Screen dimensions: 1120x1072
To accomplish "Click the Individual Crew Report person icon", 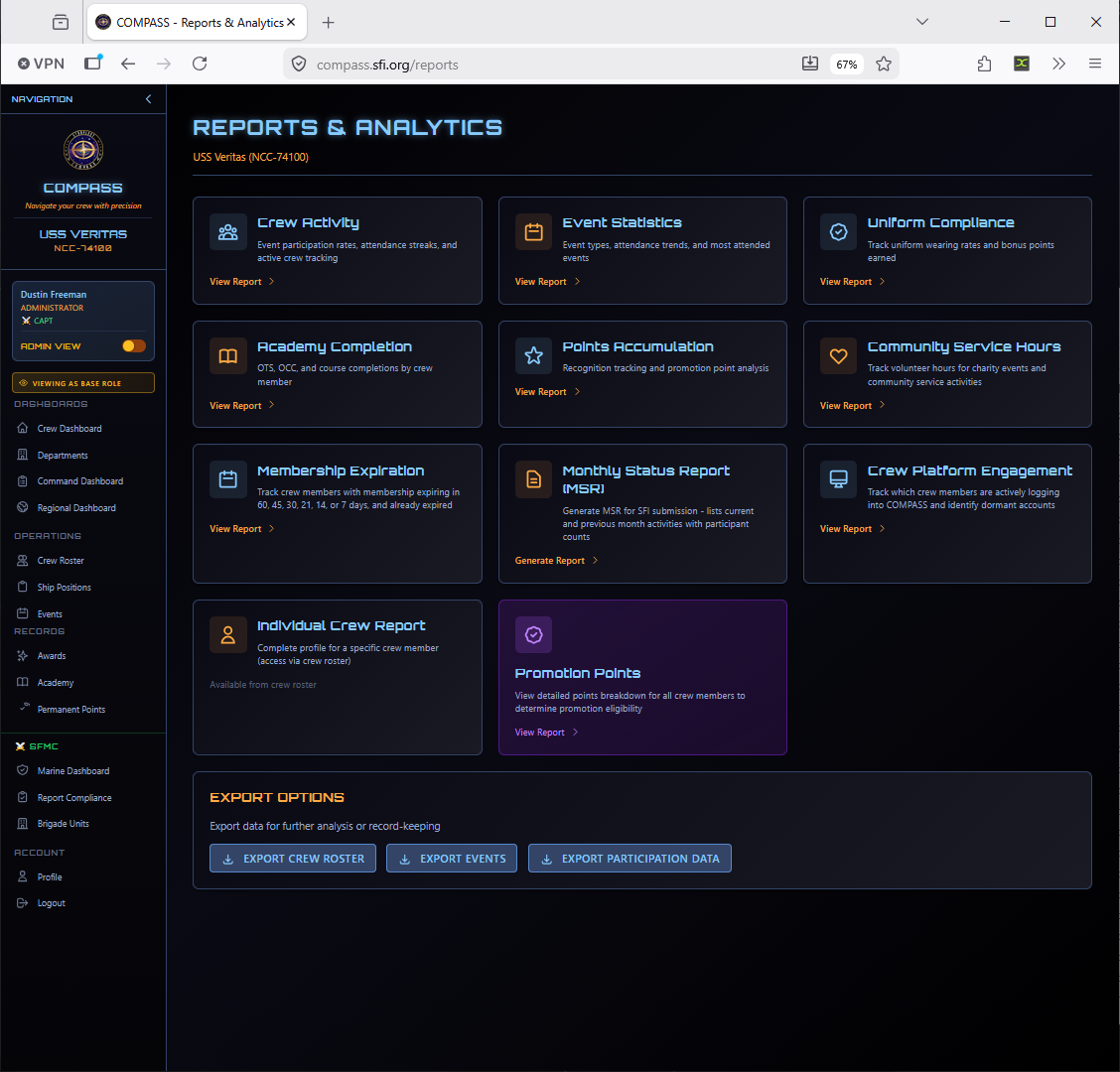I will 227,635.
